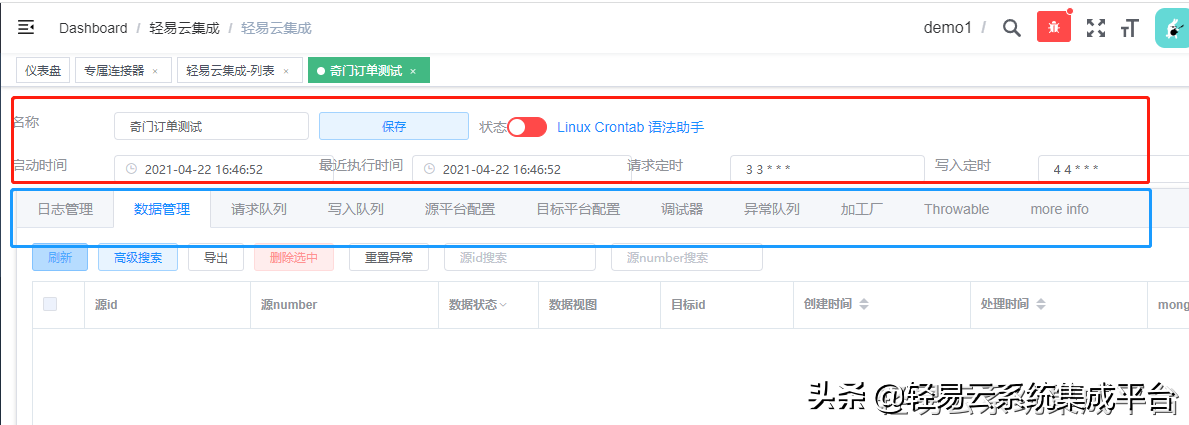Click the clock icon in 启动时间 field
Image resolution: width=1189 pixels, height=425 pixels.
click(131, 168)
